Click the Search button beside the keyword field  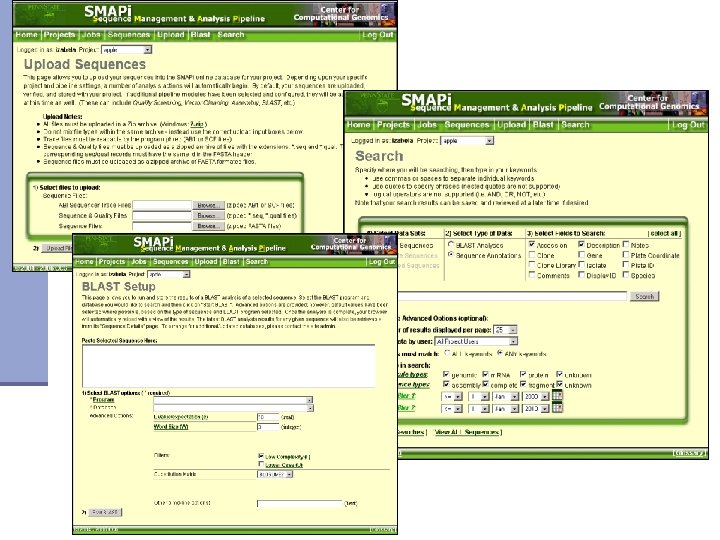(644, 297)
